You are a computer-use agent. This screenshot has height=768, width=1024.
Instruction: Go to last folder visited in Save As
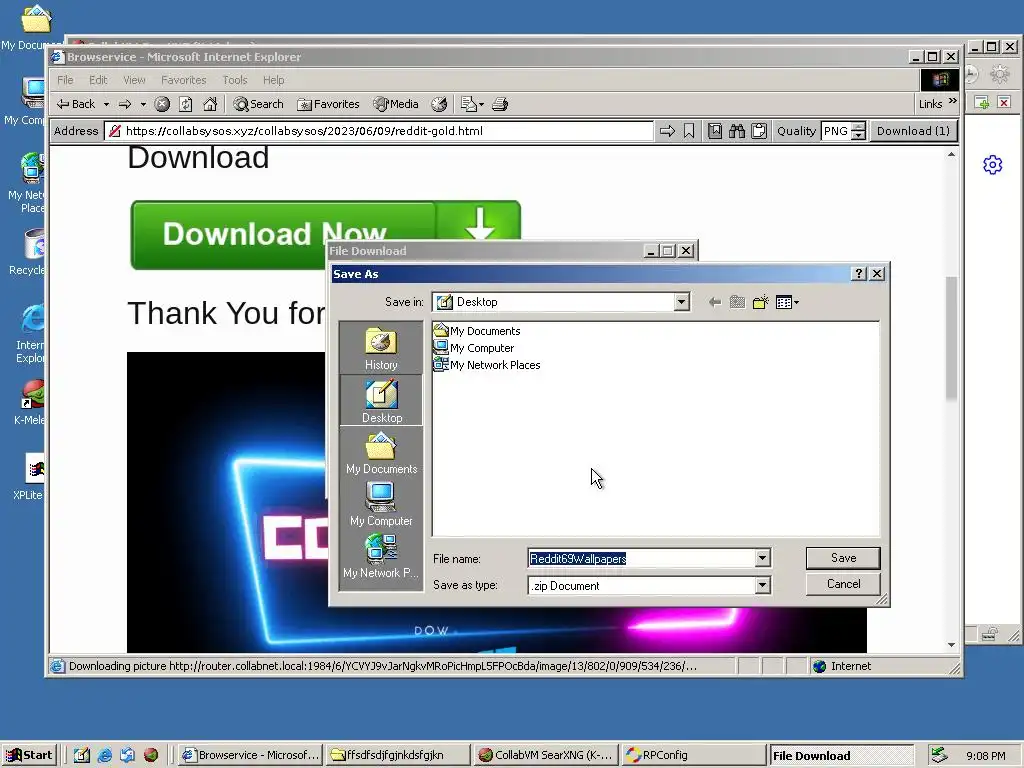(715, 302)
